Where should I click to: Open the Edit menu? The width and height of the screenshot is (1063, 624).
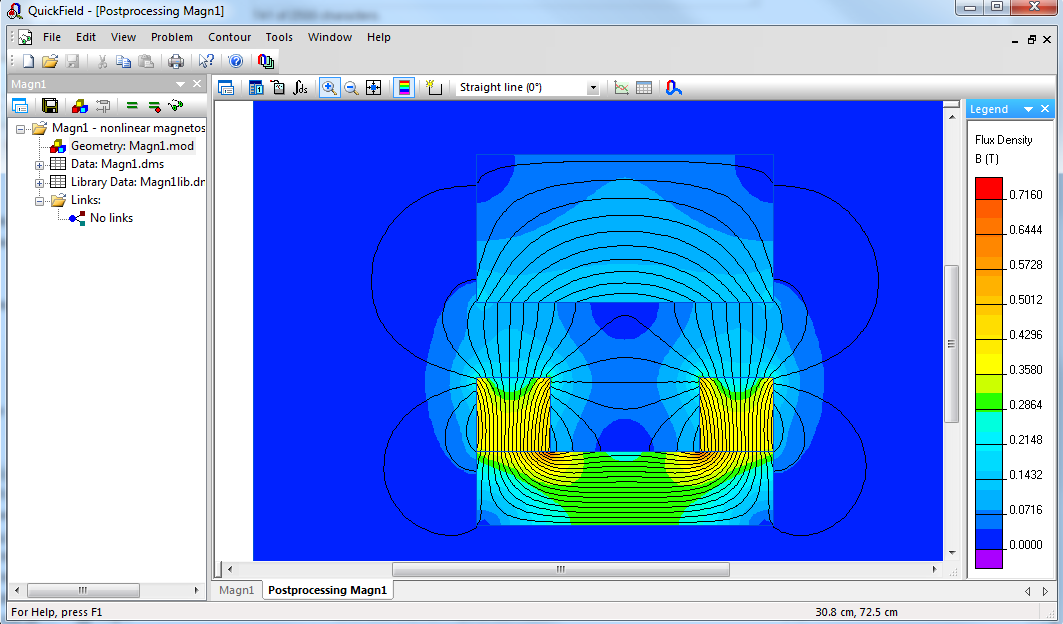click(85, 37)
